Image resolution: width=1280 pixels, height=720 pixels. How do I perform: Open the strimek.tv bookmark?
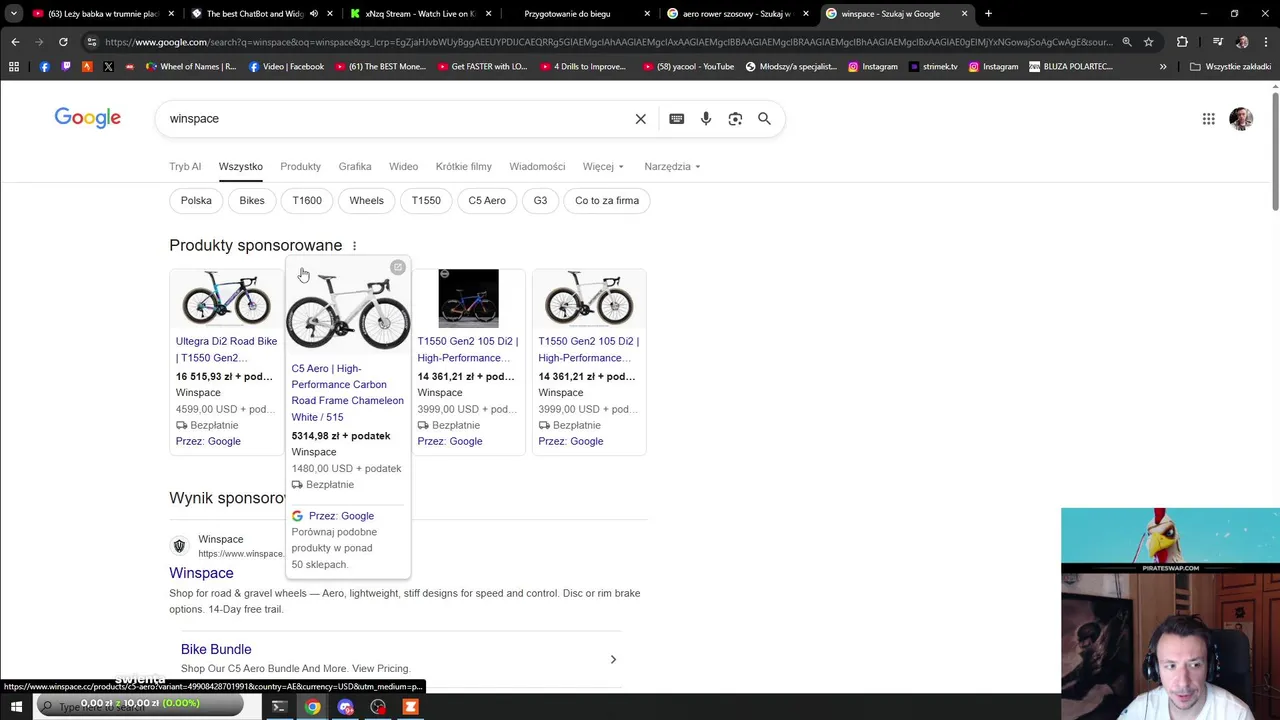pos(933,67)
